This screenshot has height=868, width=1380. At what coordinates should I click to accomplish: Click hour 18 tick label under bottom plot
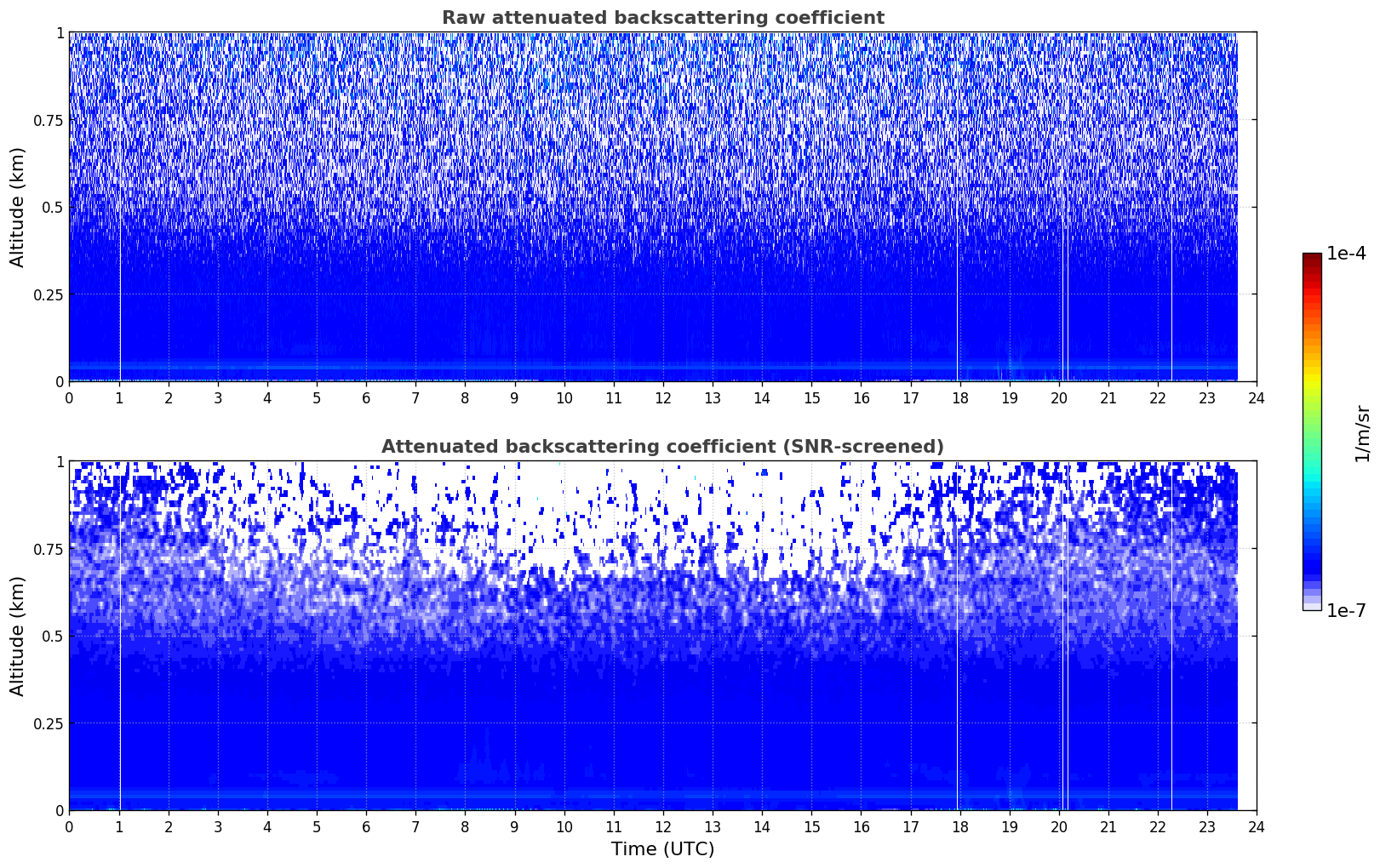[x=959, y=826]
